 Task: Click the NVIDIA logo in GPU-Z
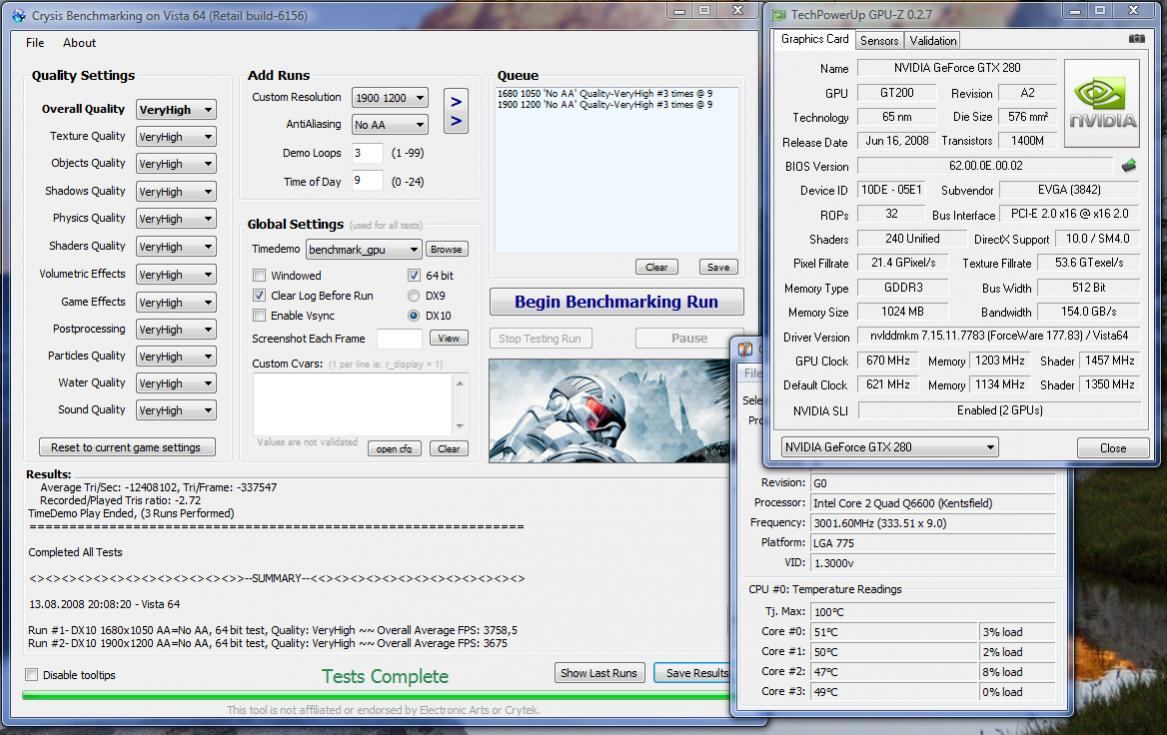1102,104
